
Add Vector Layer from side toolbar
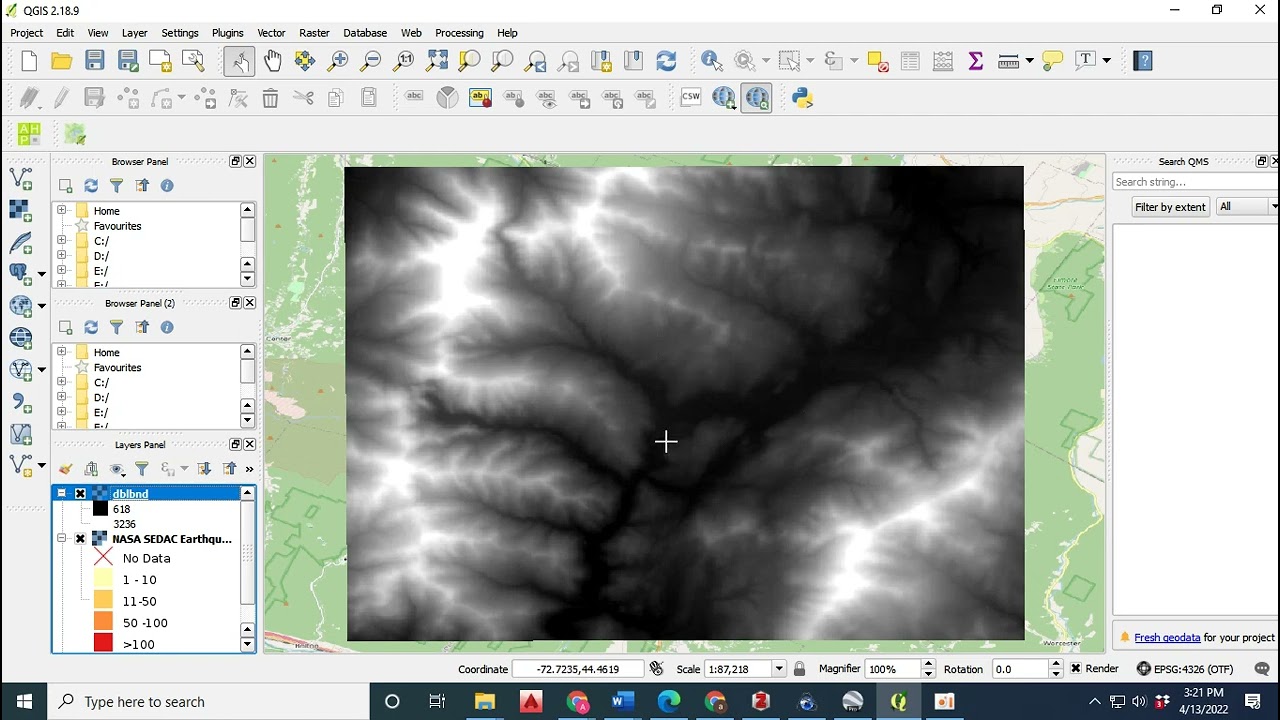(x=21, y=179)
